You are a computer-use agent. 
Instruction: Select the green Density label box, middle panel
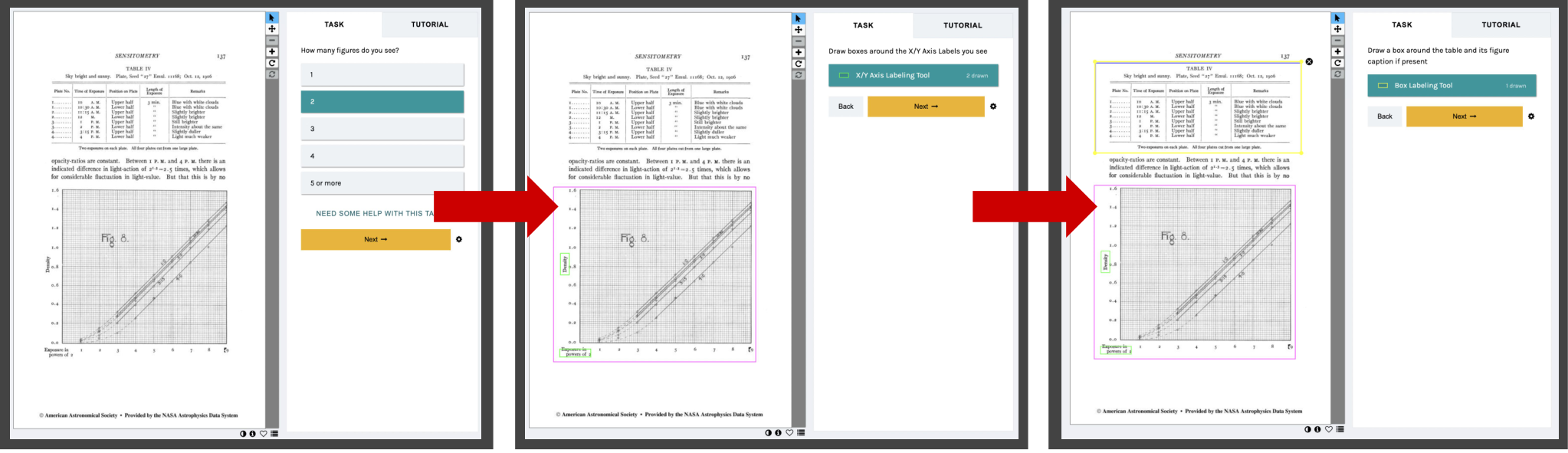coord(566,264)
